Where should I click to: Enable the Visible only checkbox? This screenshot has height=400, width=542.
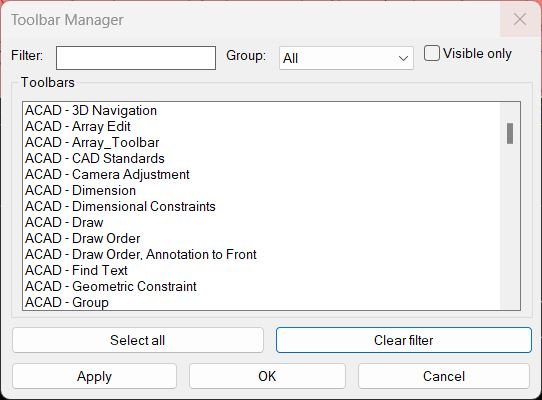point(432,54)
